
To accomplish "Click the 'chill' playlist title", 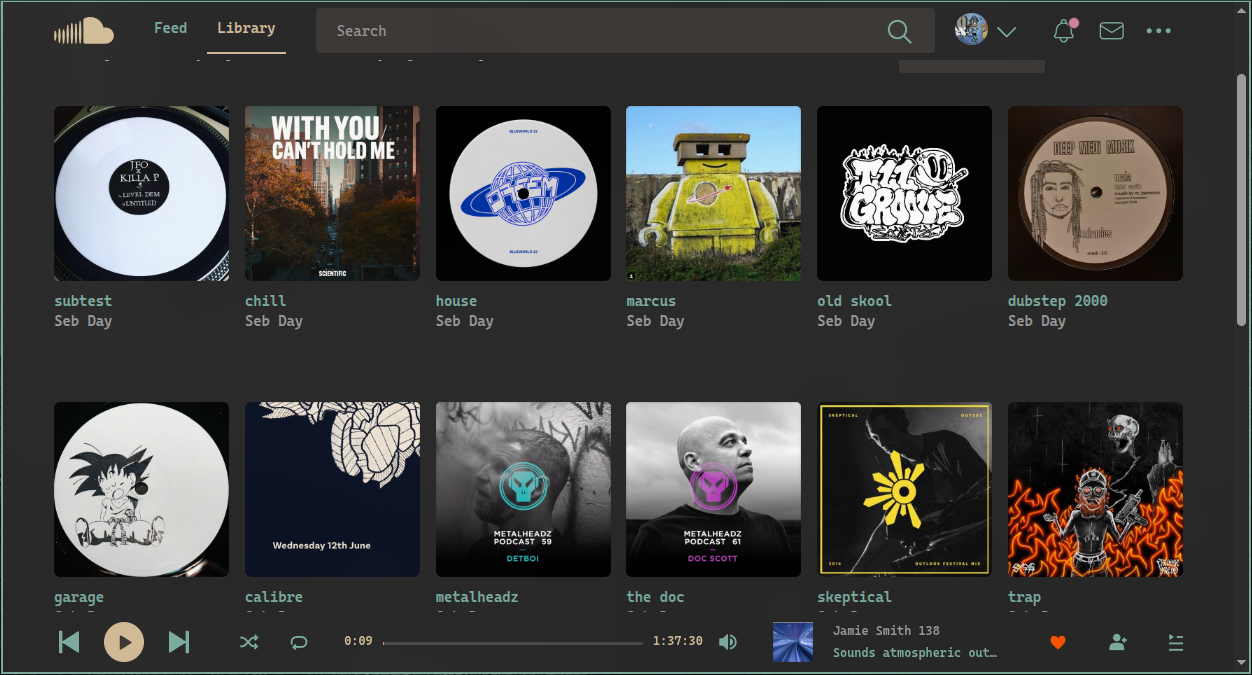I will click(x=265, y=301).
